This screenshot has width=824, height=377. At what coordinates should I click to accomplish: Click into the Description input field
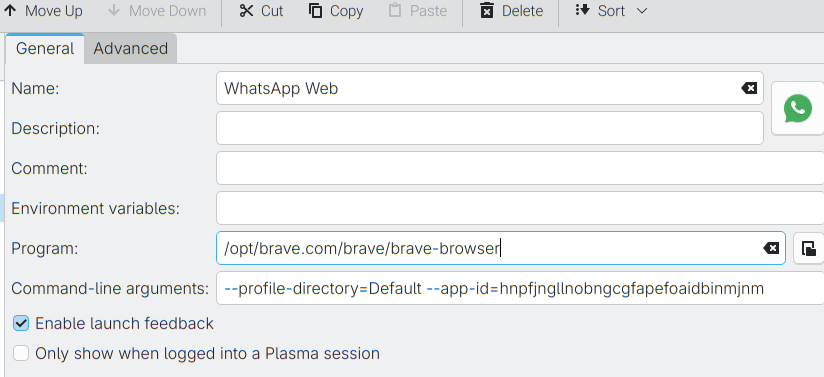click(x=490, y=128)
